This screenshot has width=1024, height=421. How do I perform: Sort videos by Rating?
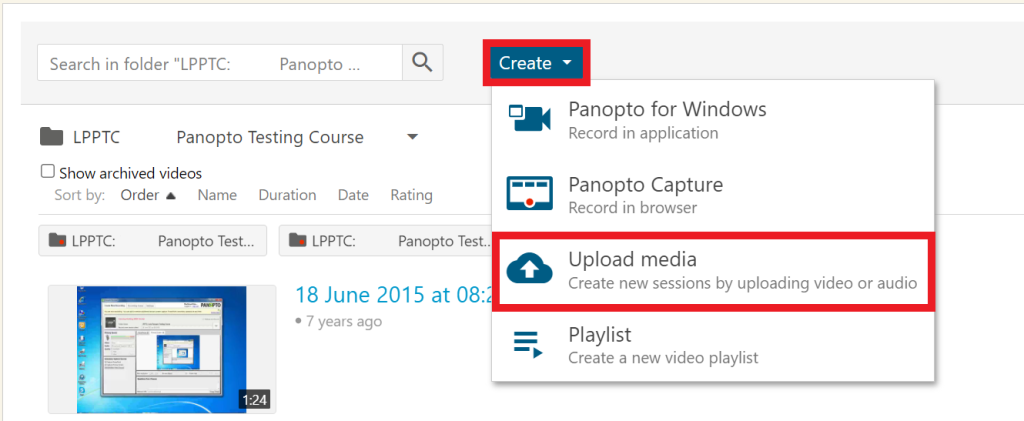point(411,195)
